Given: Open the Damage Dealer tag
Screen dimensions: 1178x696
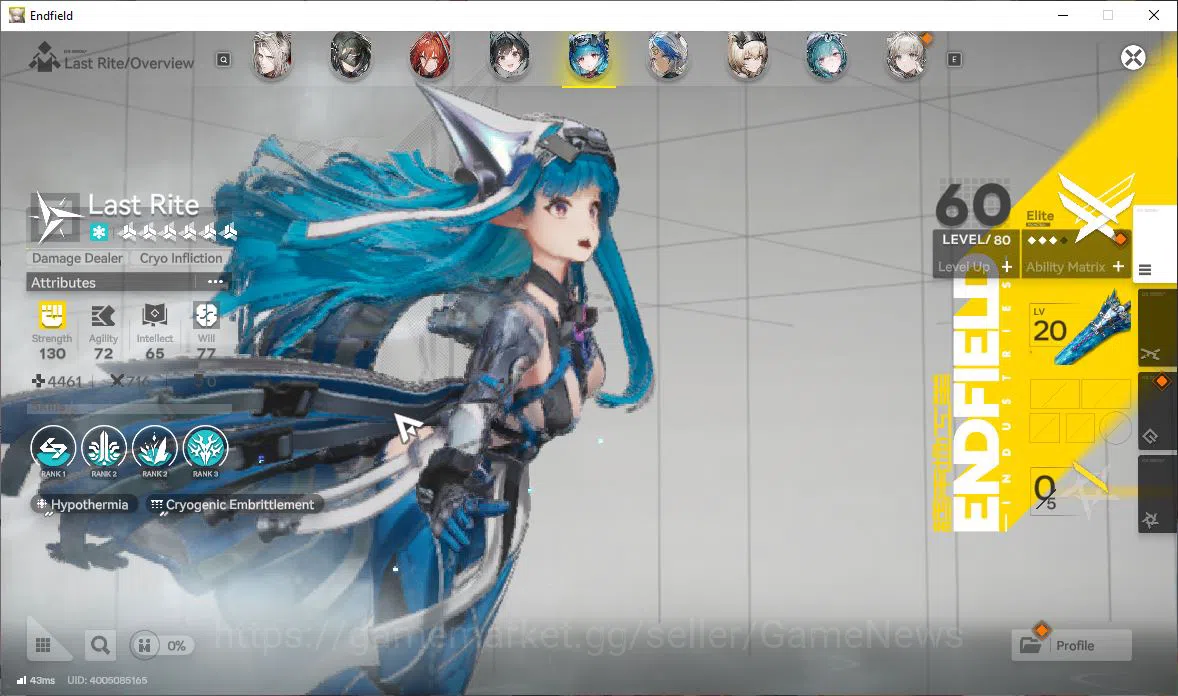Looking at the screenshot, I should [77, 258].
